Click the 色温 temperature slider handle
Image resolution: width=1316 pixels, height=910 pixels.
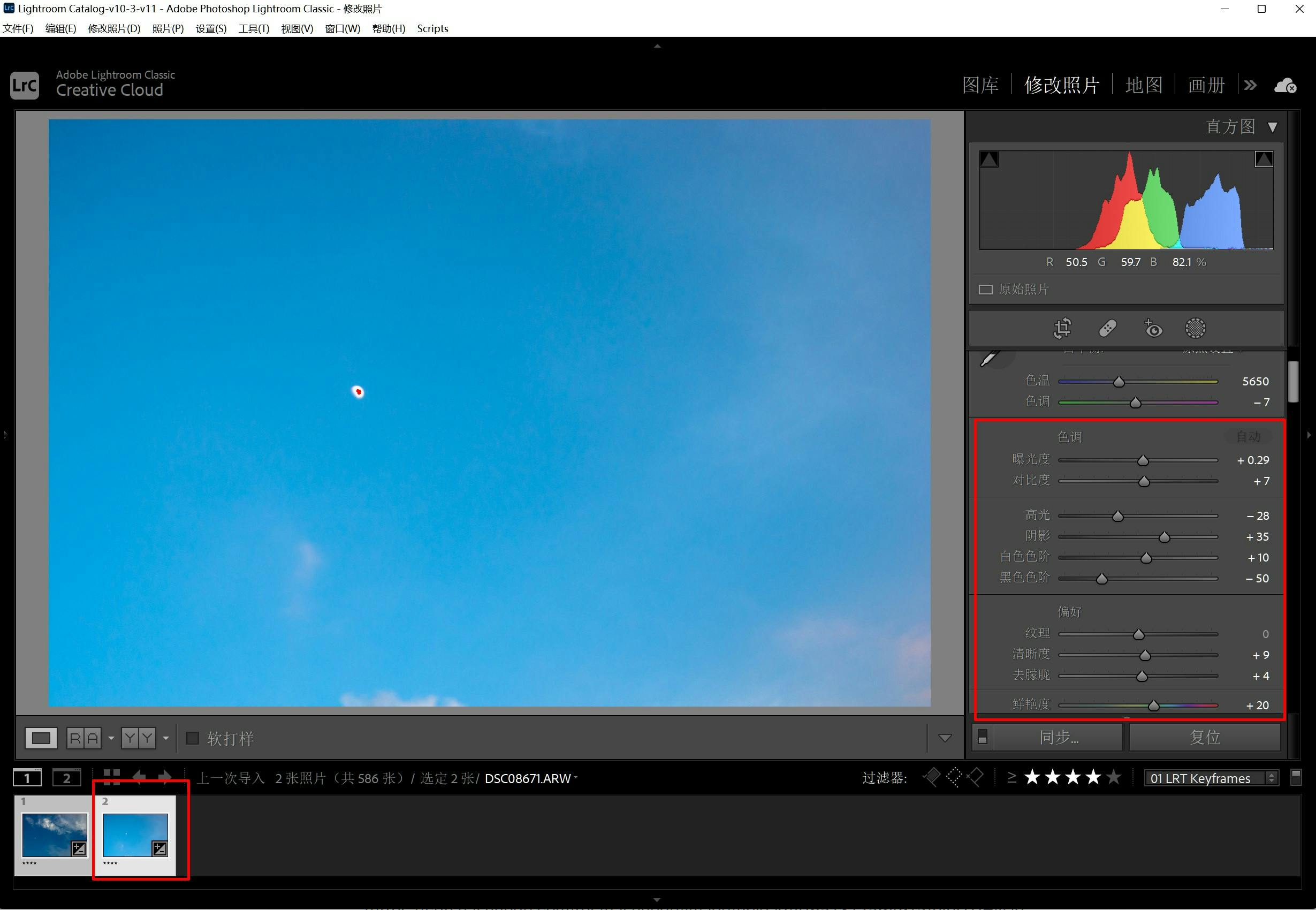click(1119, 382)
